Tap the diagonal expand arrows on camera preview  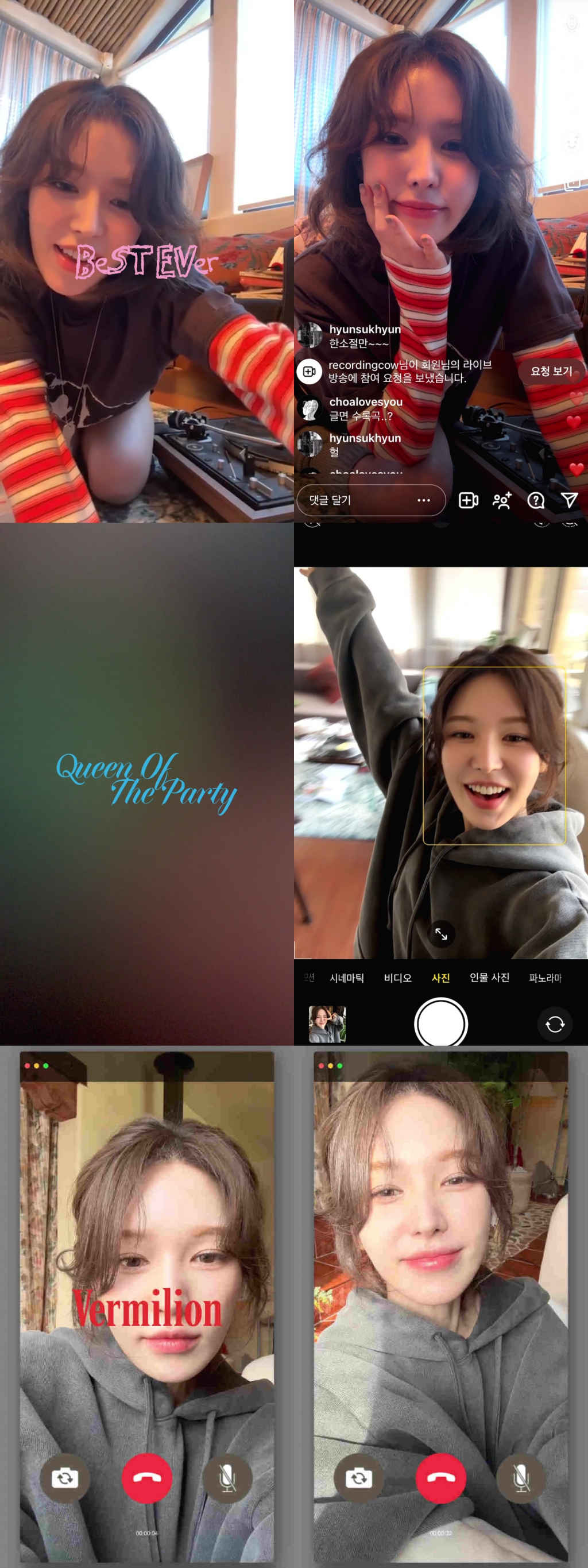pos(442,934)
